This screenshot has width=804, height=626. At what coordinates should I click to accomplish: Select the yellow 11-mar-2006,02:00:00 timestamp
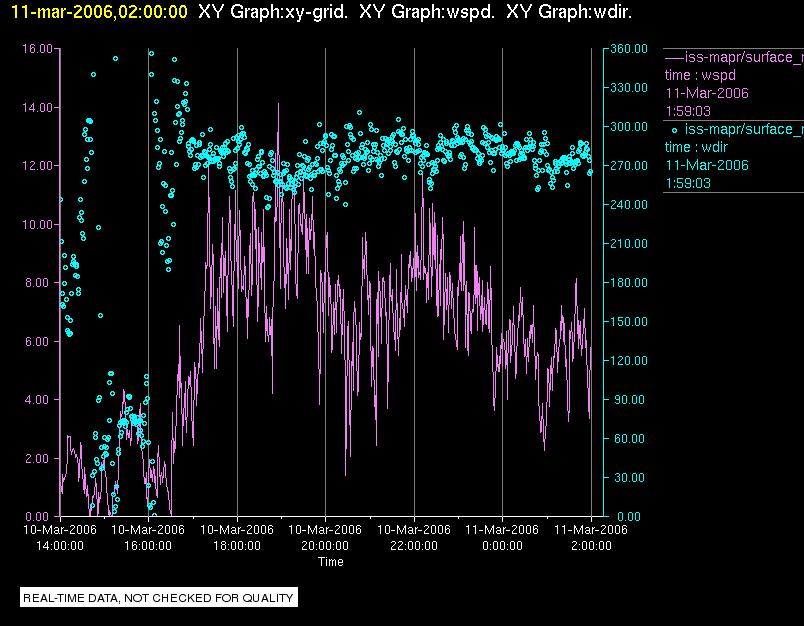click(x=99, y=12)
